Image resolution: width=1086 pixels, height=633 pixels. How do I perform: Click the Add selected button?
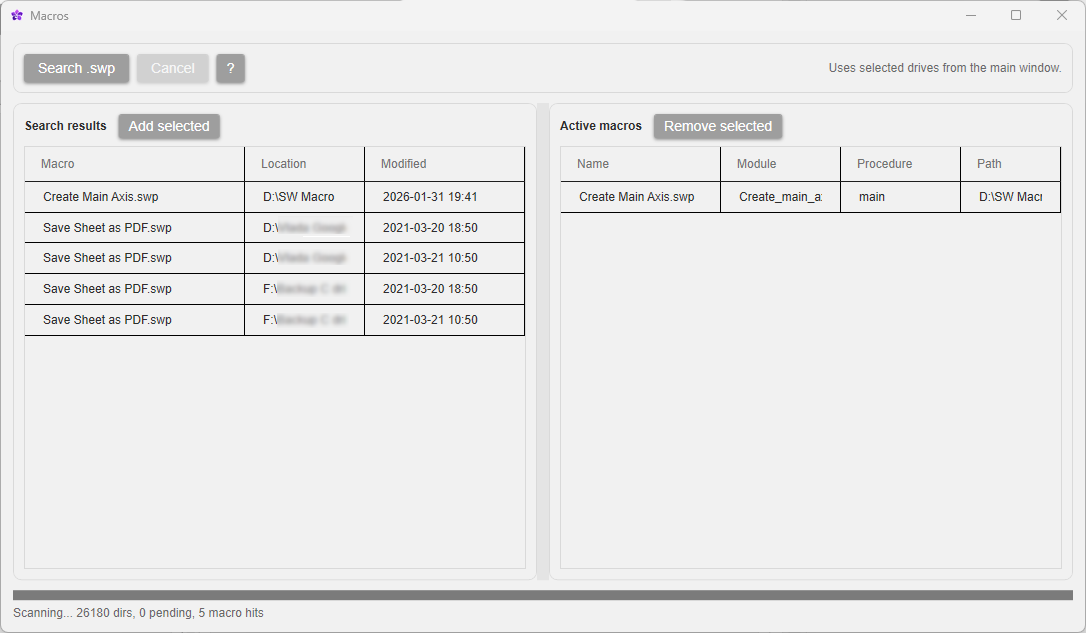168,126
